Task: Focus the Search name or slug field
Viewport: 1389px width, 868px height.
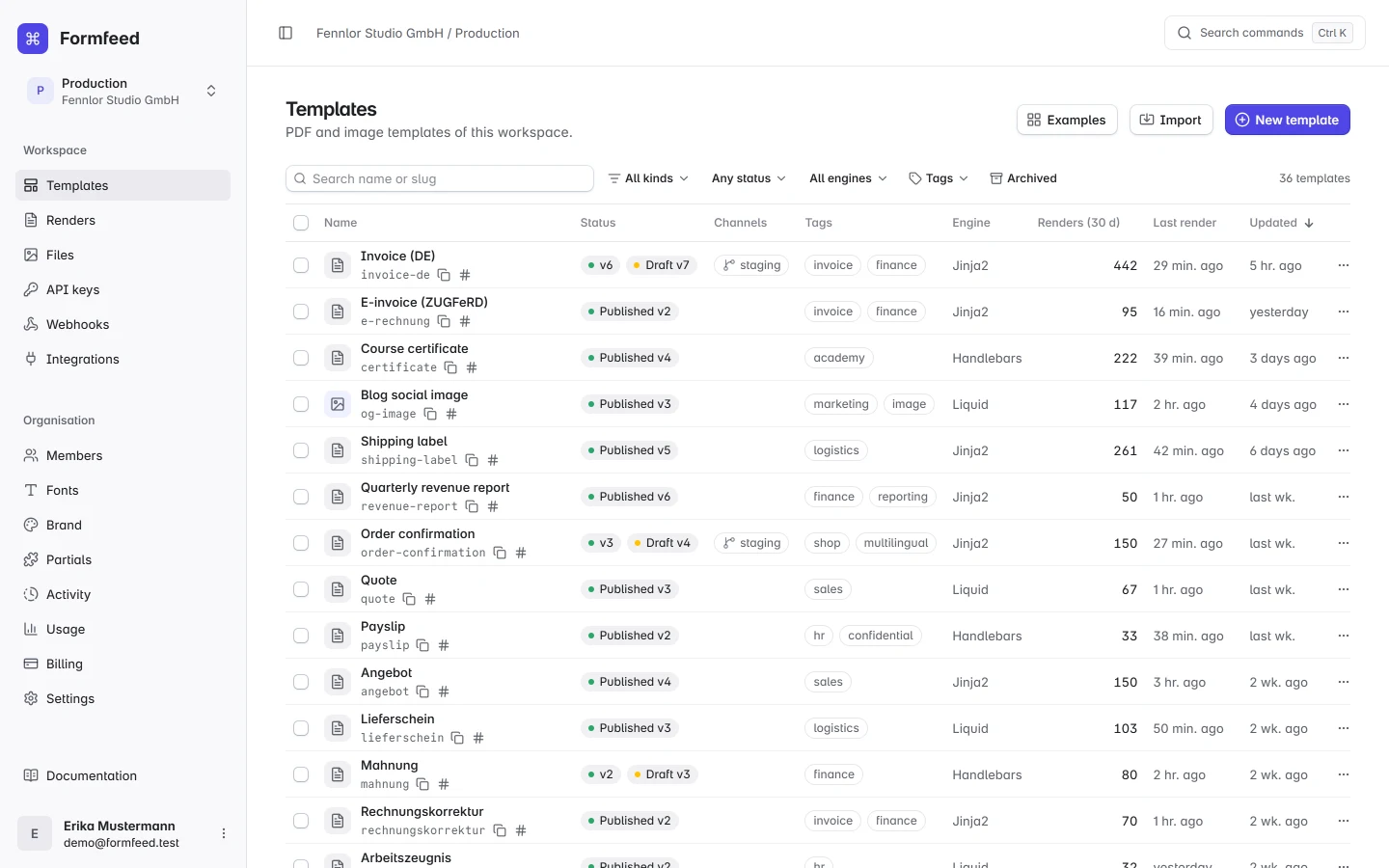Action: coord(440,178)
